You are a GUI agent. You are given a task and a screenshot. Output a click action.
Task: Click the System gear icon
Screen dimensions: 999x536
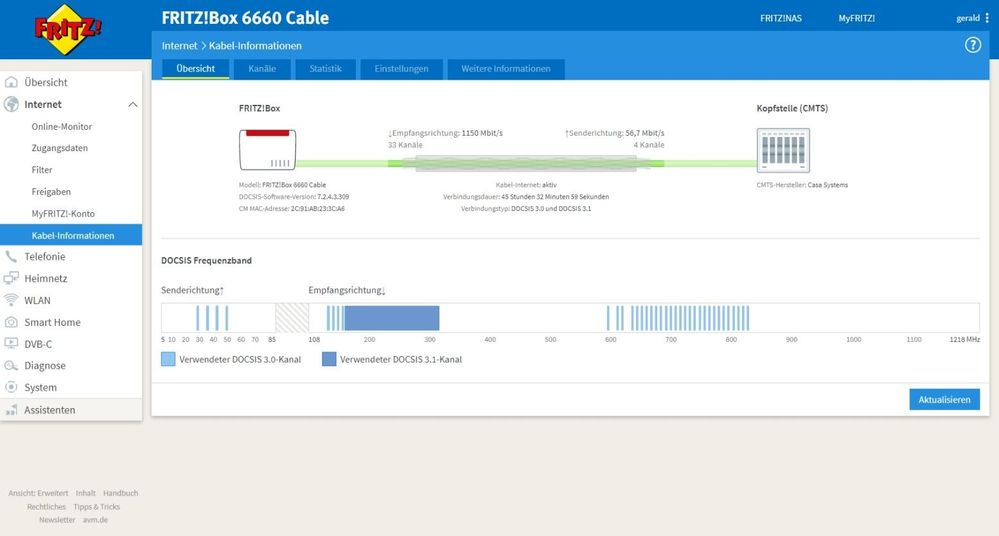click(x=11, y=388)
